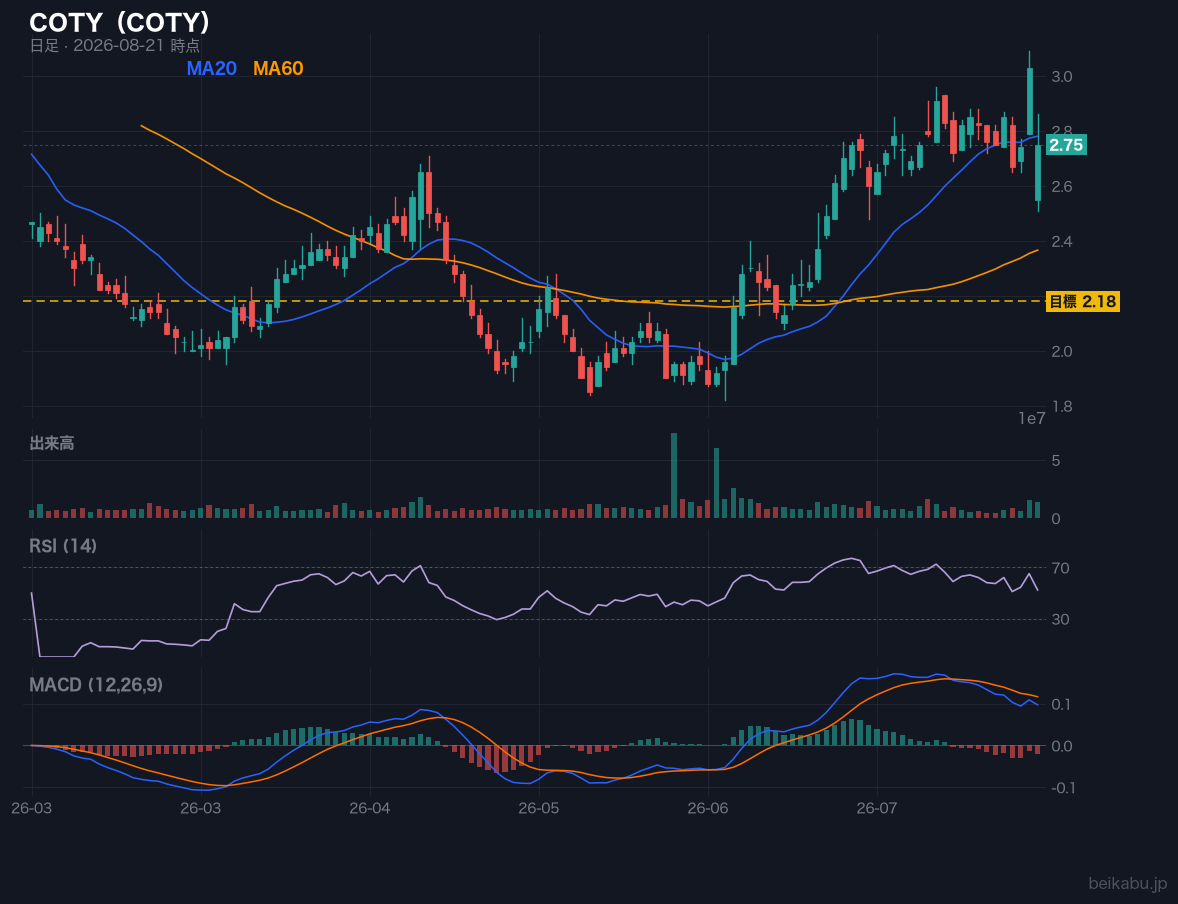1178x904 pixels.
Task: Select the MA60 legend label
Action: coord(278,68)
